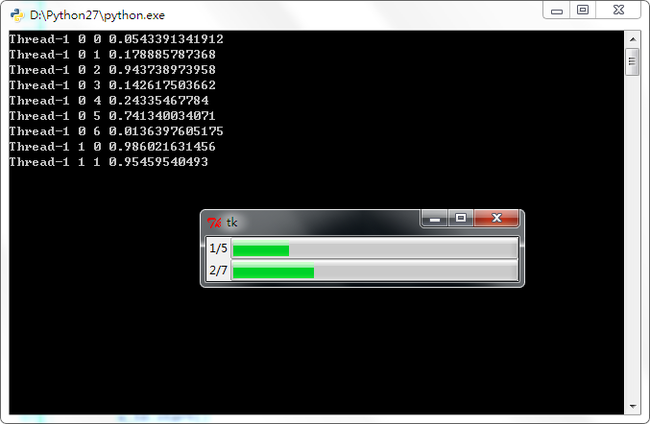
Task: Click the console scrollbar down arrow
Action: click(633, 406)
